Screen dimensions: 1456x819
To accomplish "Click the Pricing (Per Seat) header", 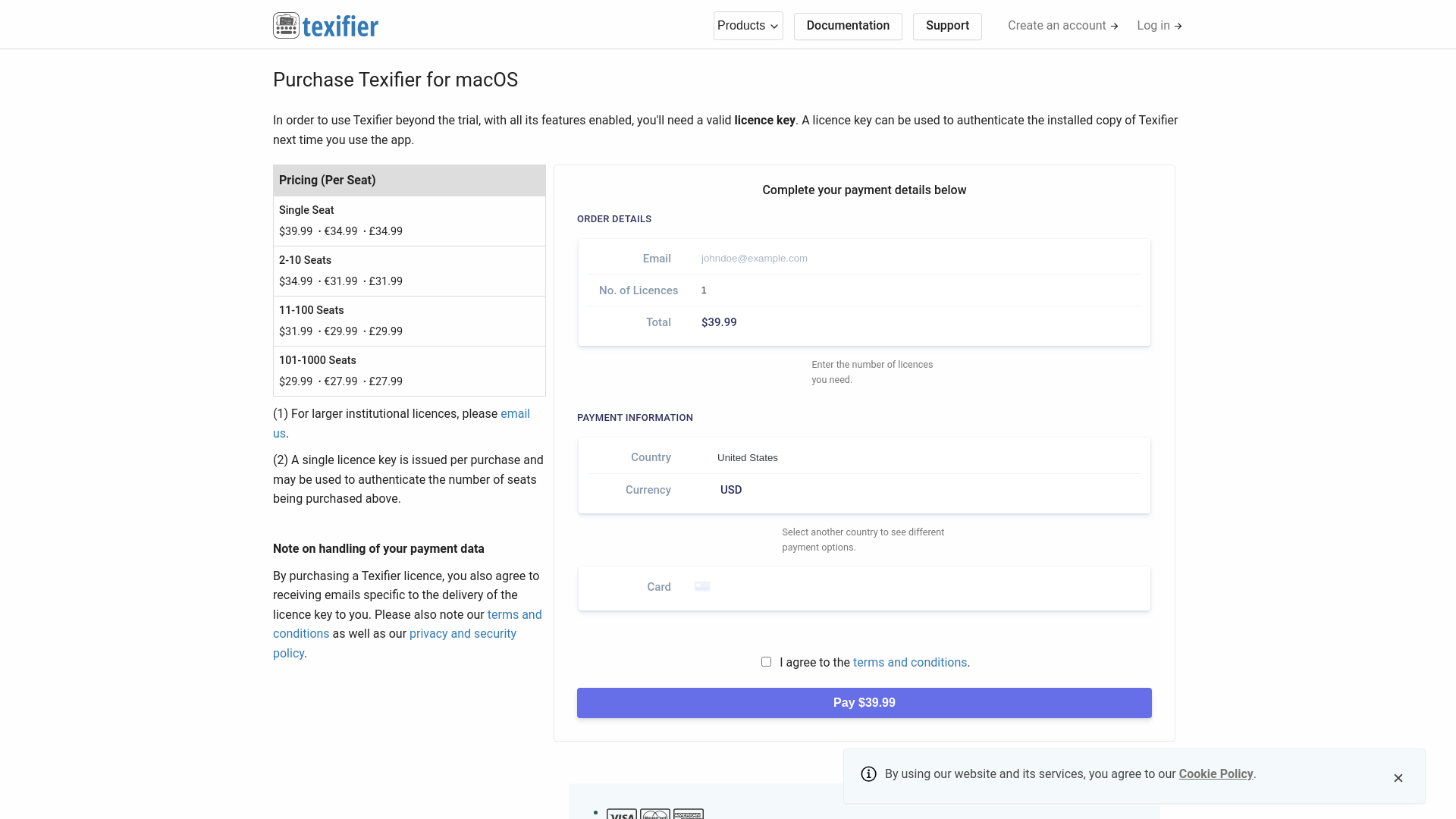I will (409, 180).
